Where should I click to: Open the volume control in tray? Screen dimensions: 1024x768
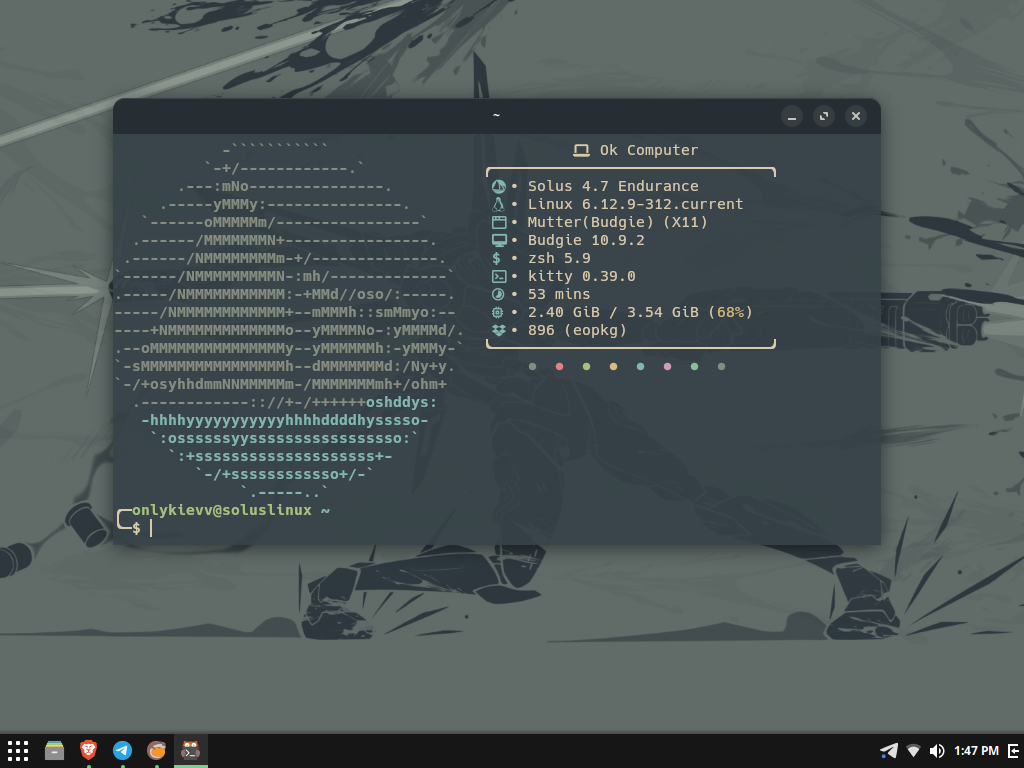click(937, 751)
